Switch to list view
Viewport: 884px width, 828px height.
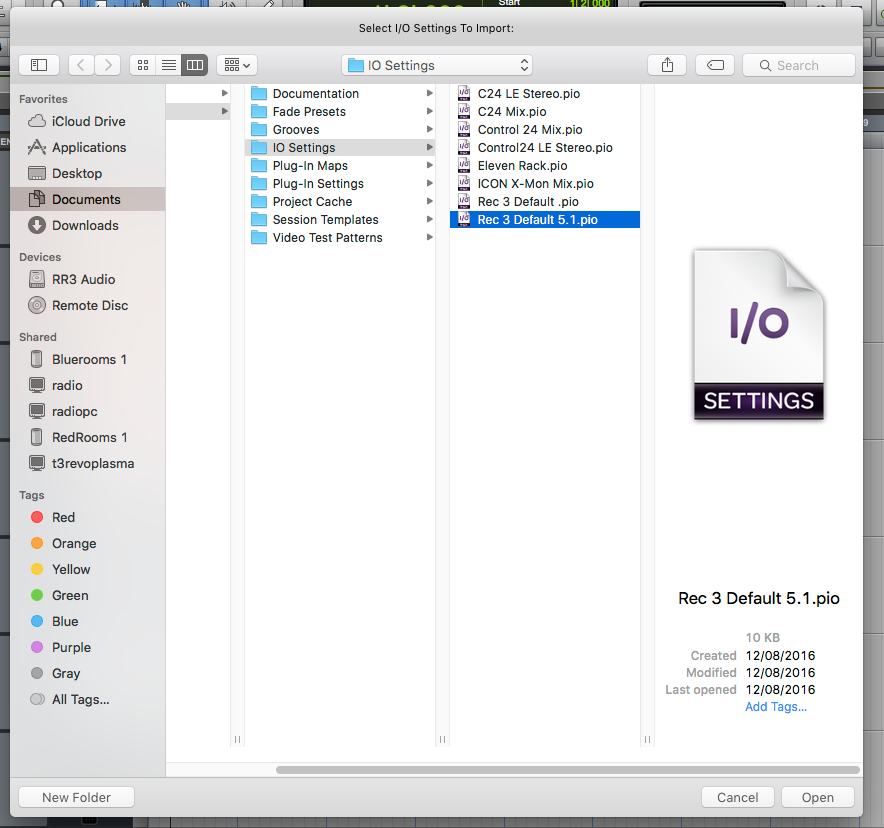[169, 65]
